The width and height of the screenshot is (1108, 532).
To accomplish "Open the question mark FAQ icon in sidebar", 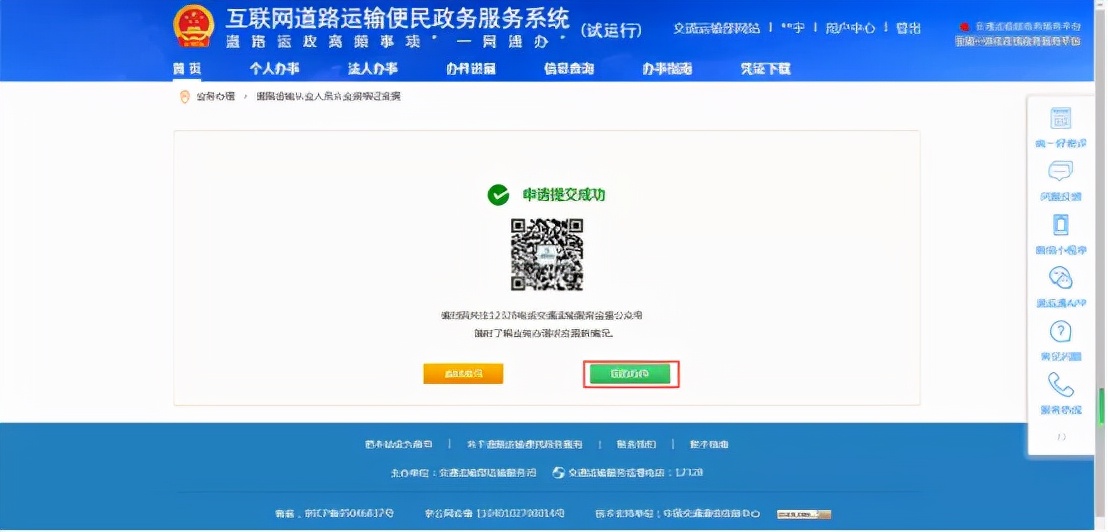I will 1061,331.
